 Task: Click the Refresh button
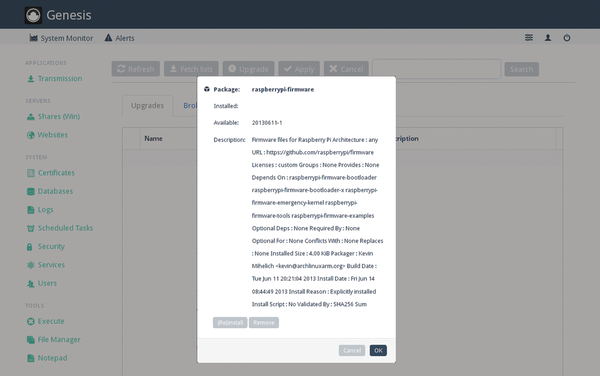136,69
